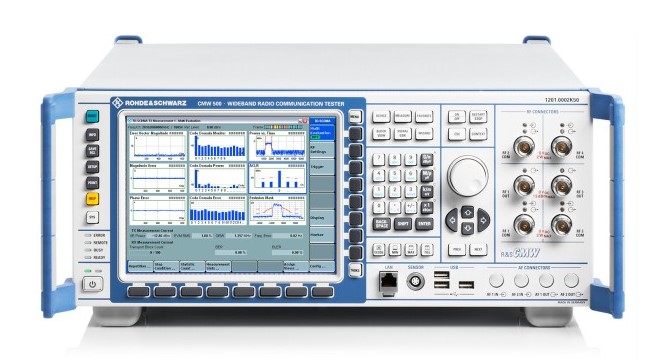Hit the MEASURE key
Viewport: 649px width, 360px height.
pyautogui.click(x=402, y=116)
